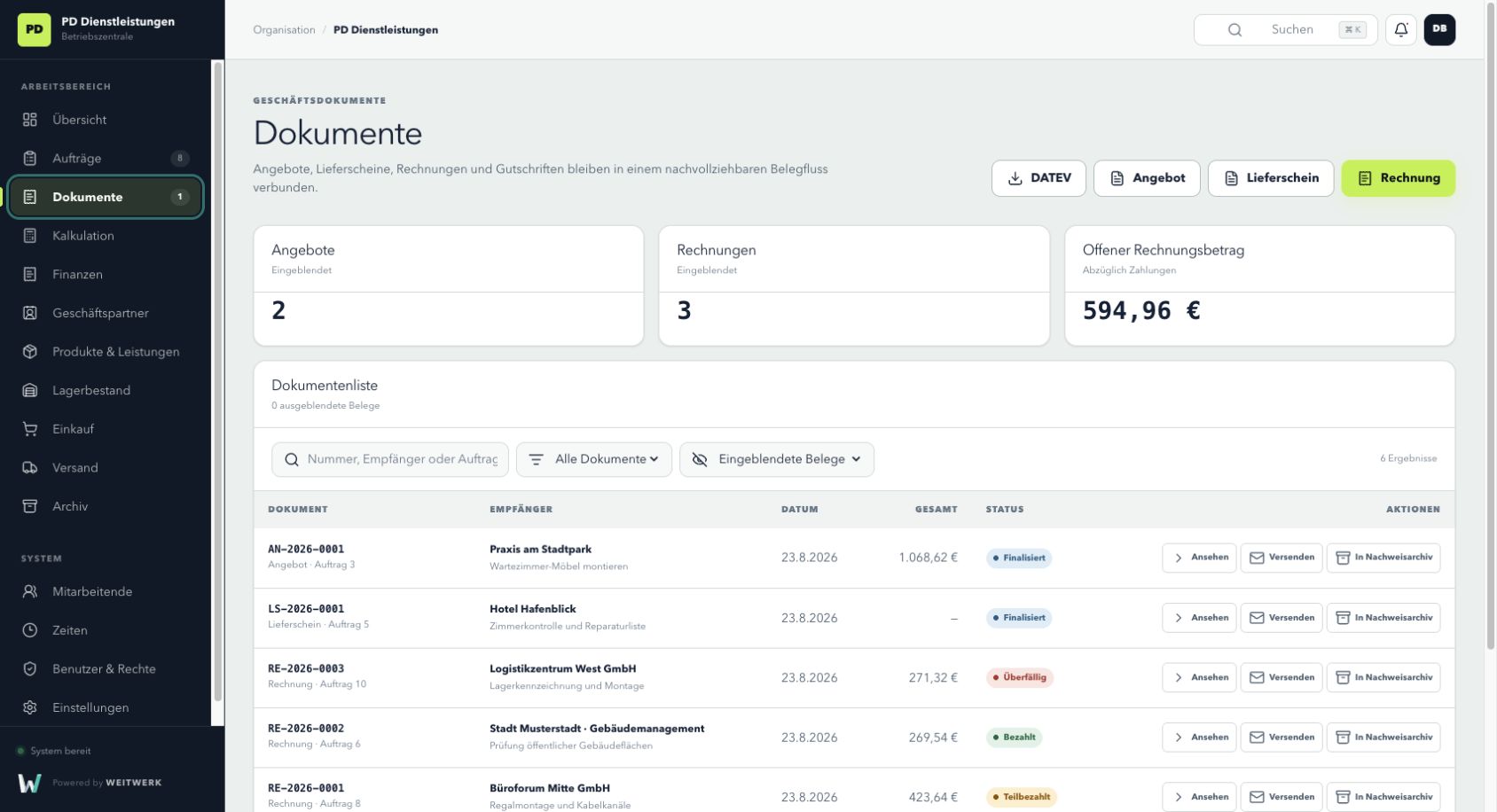This screenshot has height=812, width=1497.
Task: Click the Bezahlt status badge
Action: pyautogui.click(x=1014, y=738)
